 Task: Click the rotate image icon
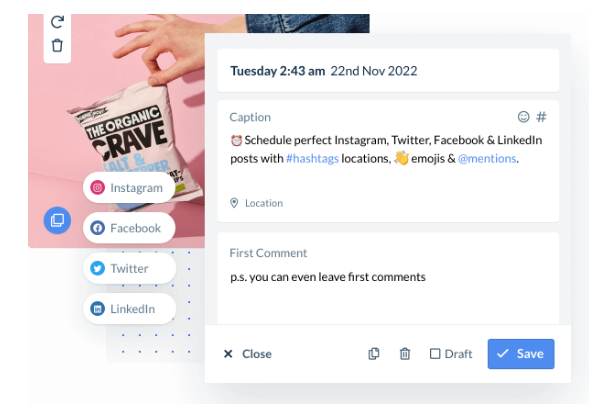click(57, 22)
